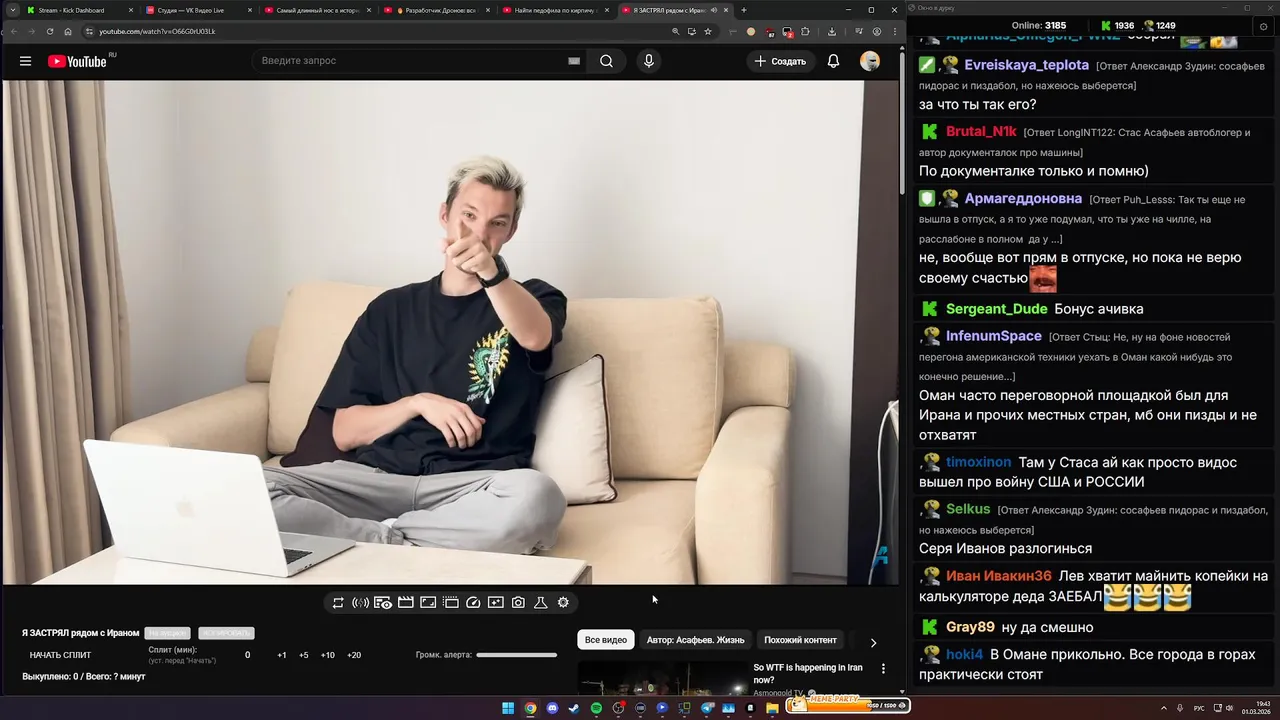The image size is (1280, 720).
Task: Click username Brutal_N1k in chat
Action: click(981, 132)
